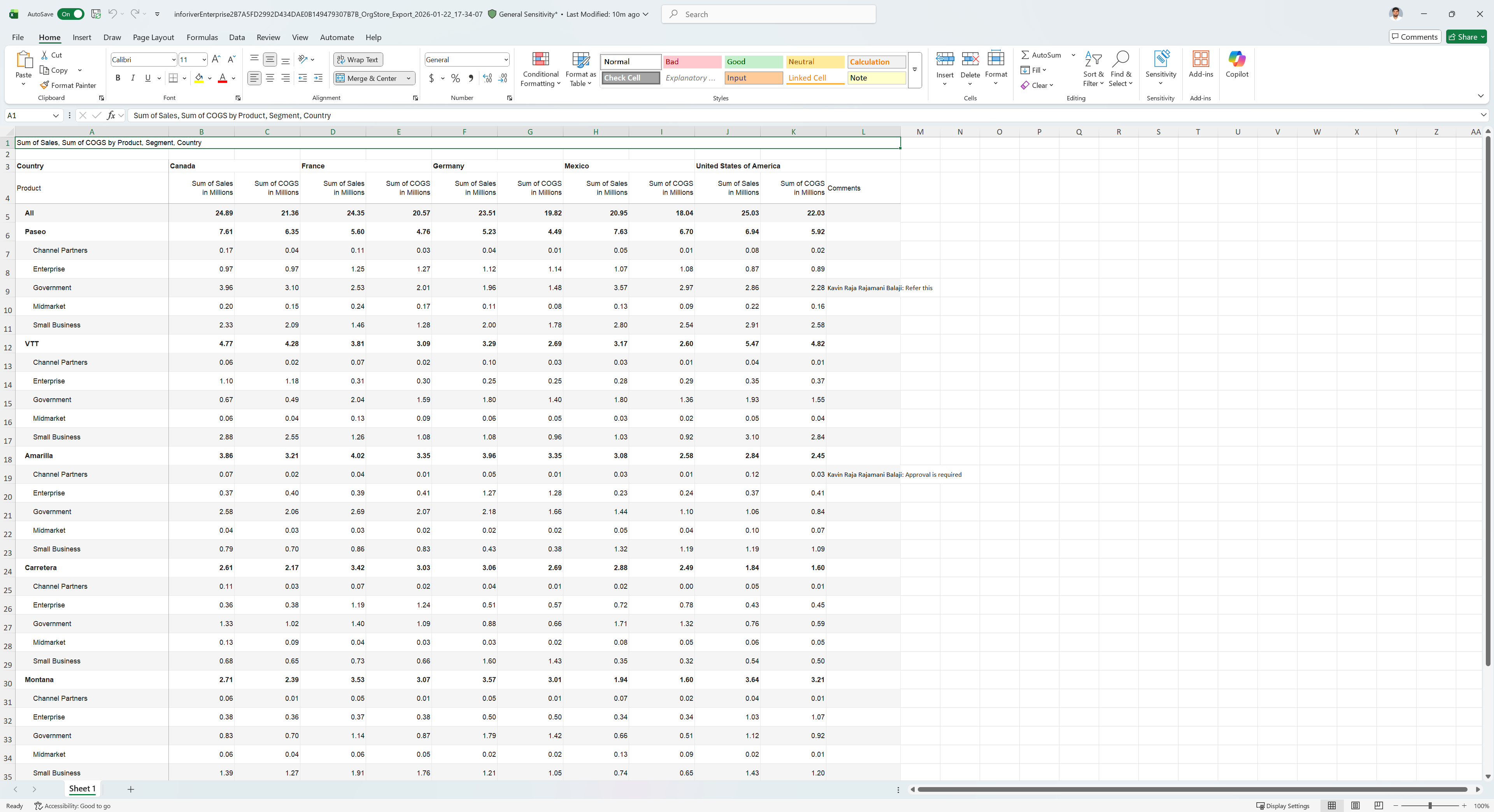This screenshot has height=812, width=1494.
Task: Click the Increase Indent icon
Action: tap(318, 78)
